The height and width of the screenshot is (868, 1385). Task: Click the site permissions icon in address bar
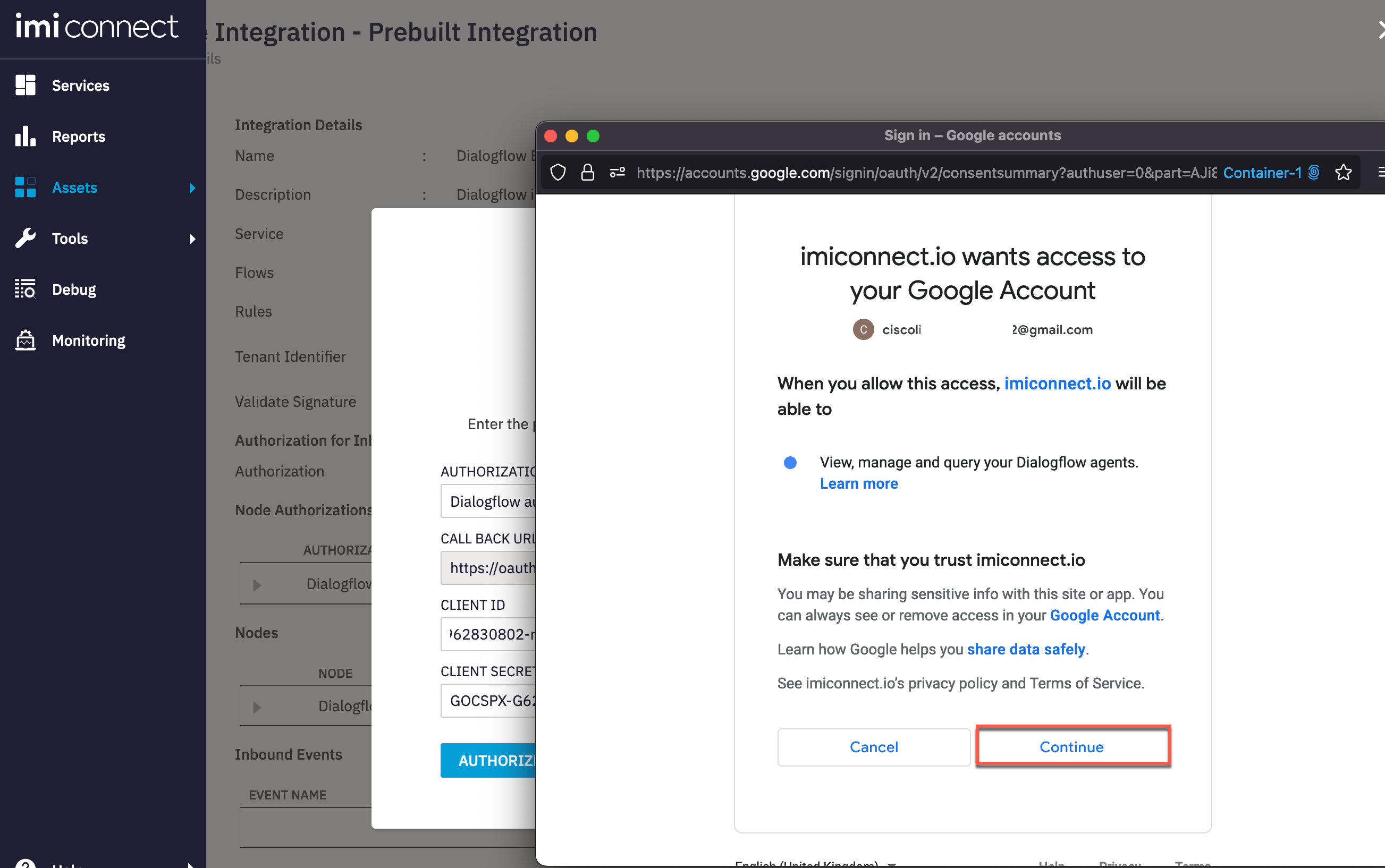tap(617, 172)
